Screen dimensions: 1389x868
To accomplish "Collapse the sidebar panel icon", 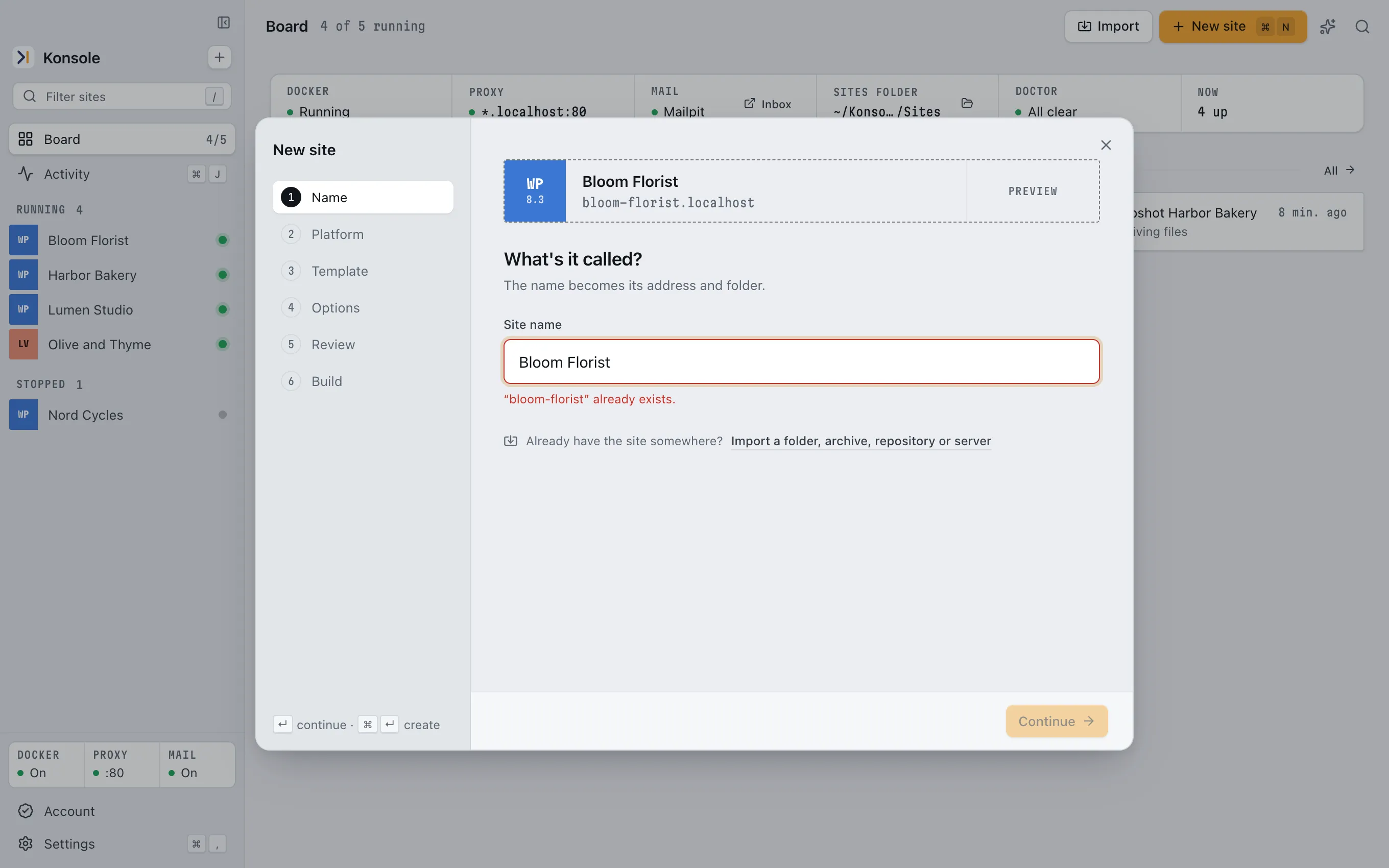I will click(223, 22).
